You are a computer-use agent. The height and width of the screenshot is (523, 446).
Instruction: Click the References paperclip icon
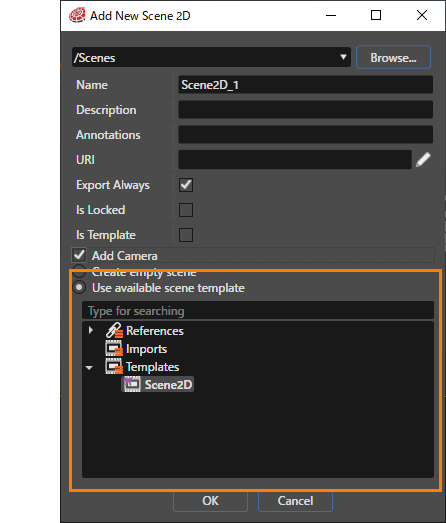(x=114, y=331)
